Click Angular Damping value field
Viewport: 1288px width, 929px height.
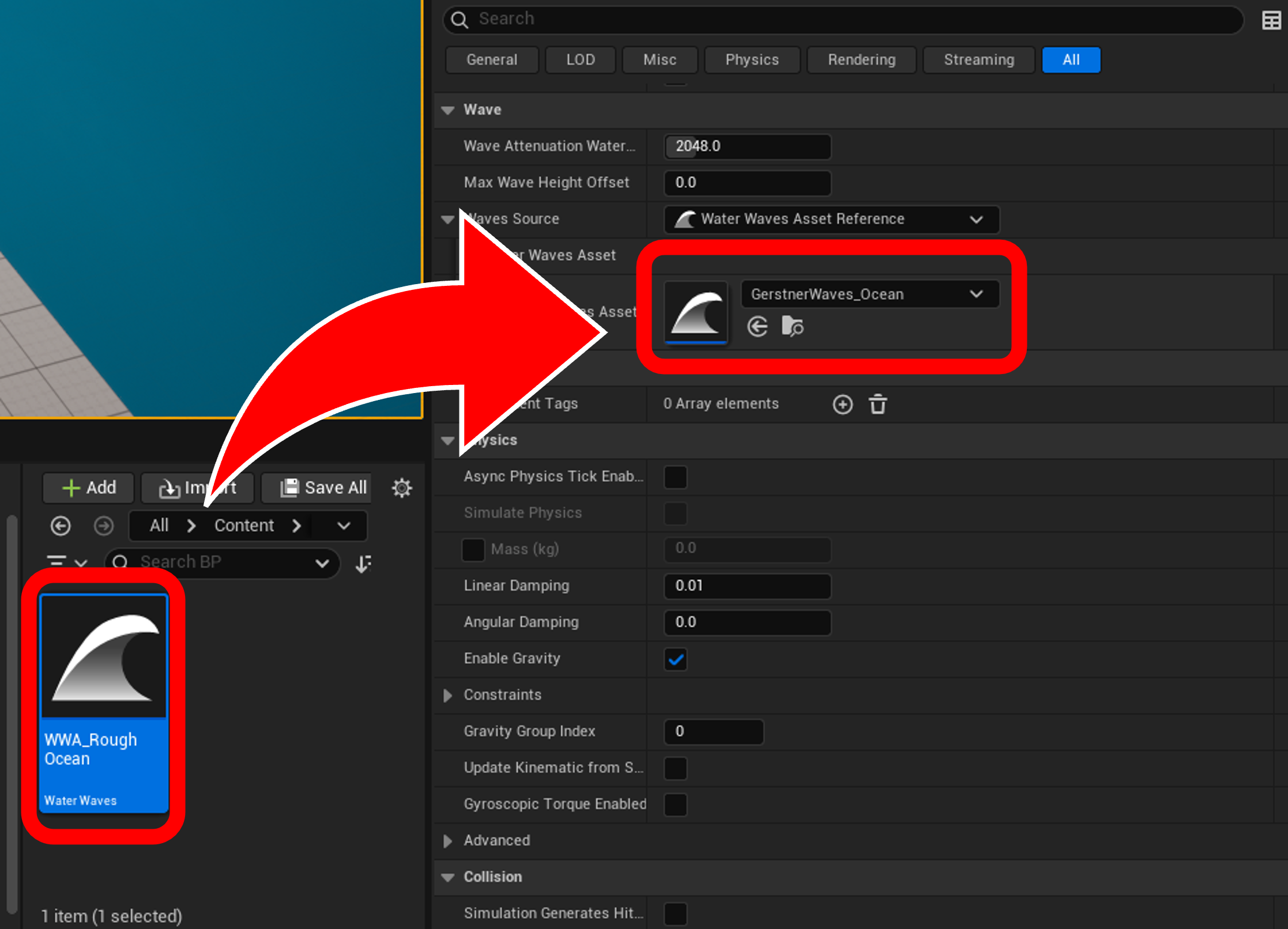click(x=747, y=622)
